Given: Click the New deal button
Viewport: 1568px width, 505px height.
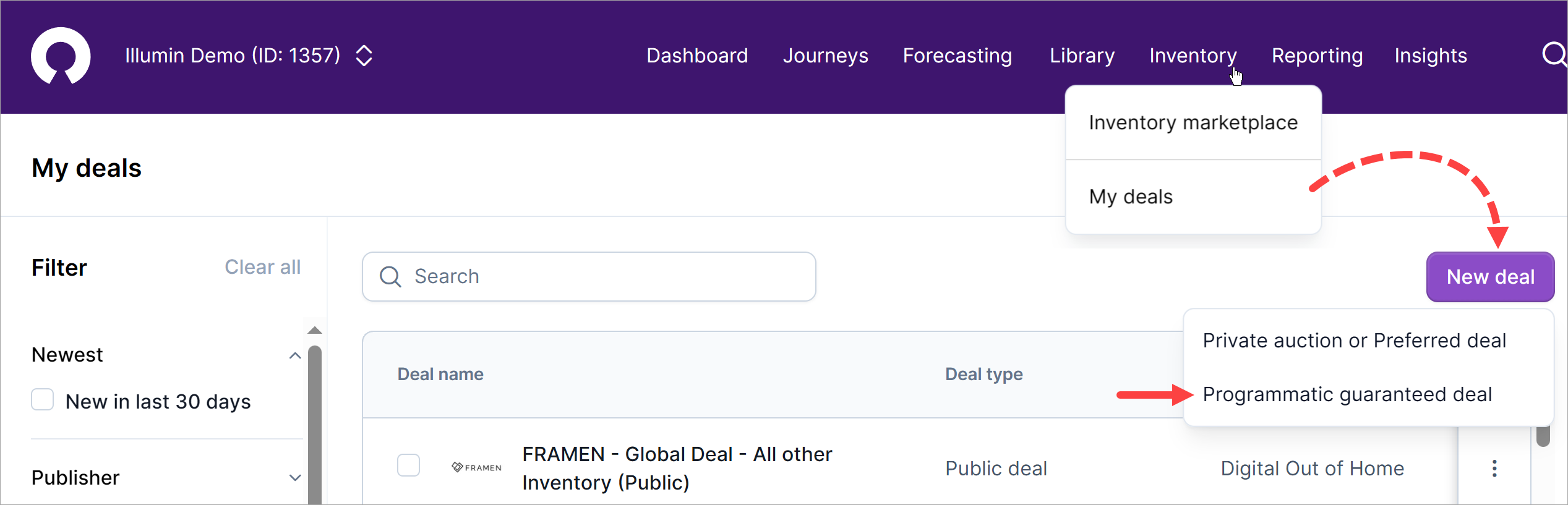Looking at the screenshot, I should [x=1490, y=277].
